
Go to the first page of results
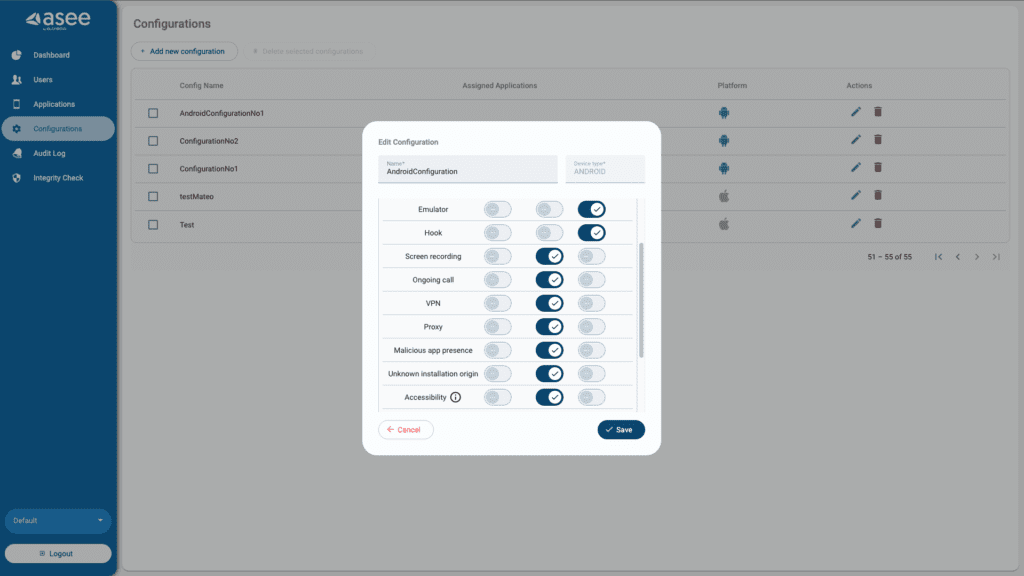click(x=938, y=257)
